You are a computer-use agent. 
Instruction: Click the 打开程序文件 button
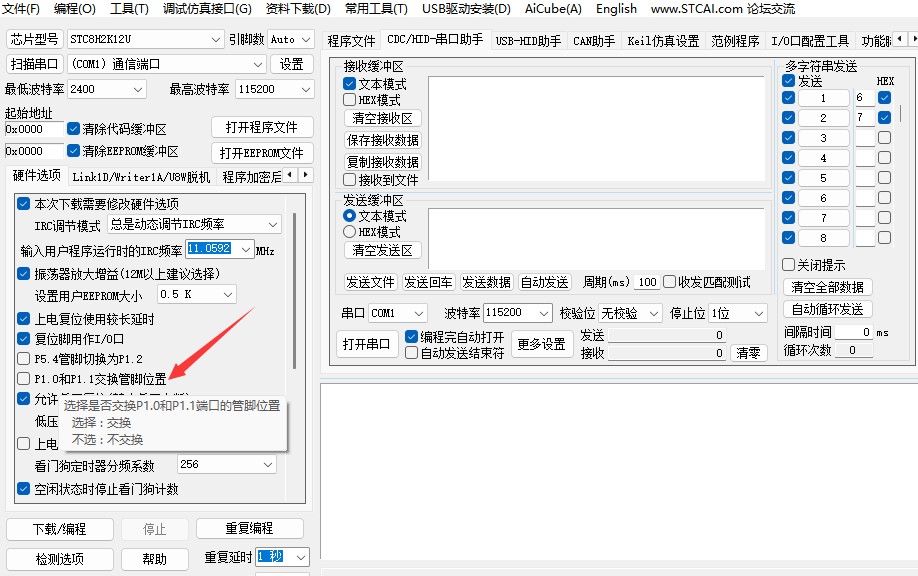pyautogui.click(x=262, y=127)
